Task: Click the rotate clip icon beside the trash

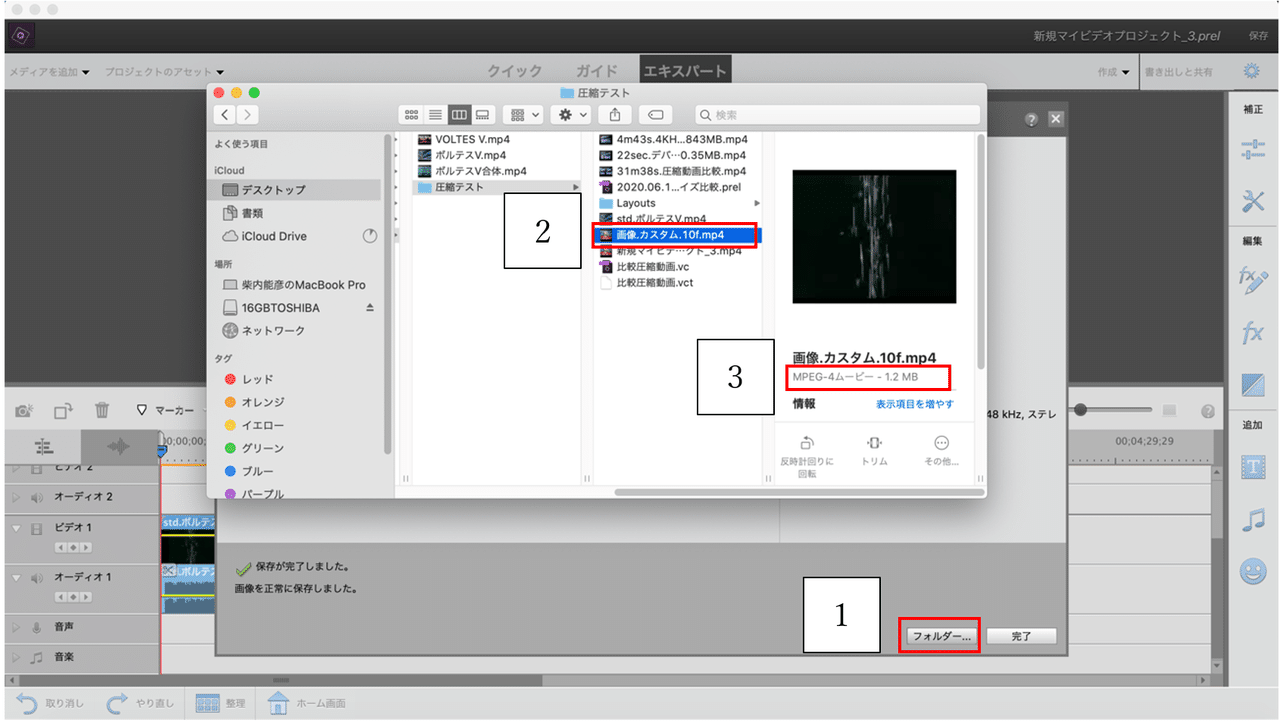Action: [x=63, y=410]
